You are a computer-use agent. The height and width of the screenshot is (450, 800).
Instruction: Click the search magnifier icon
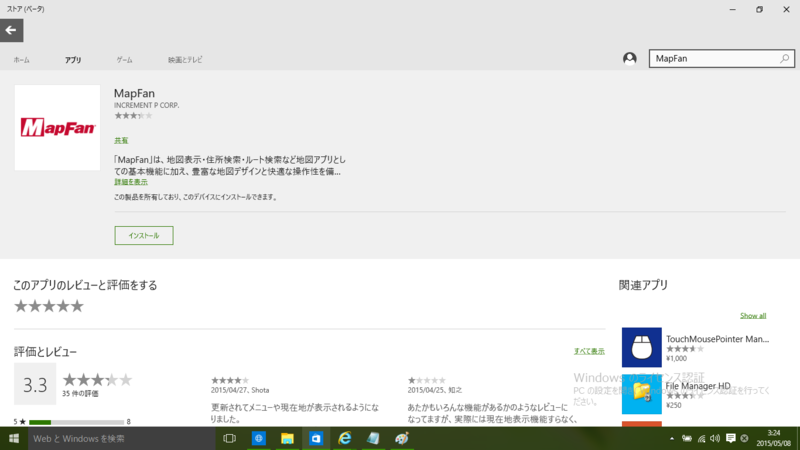point(785,59)
